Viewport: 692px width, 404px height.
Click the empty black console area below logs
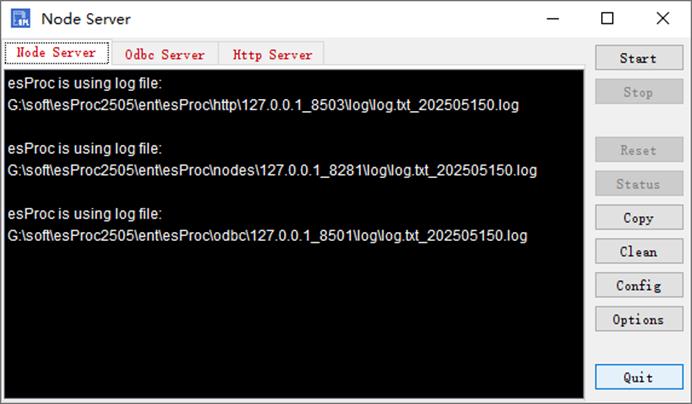coord(294,322)
